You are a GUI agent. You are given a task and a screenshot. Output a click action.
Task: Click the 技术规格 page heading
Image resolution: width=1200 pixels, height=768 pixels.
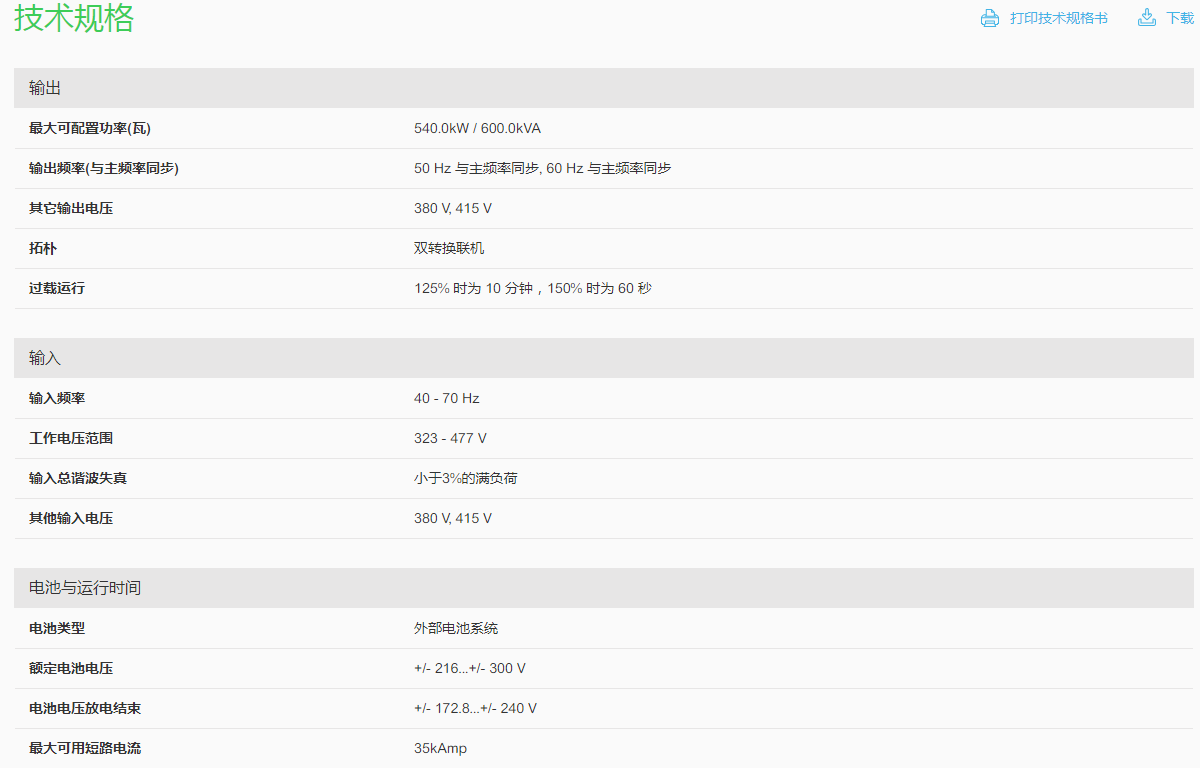point(74,18)
